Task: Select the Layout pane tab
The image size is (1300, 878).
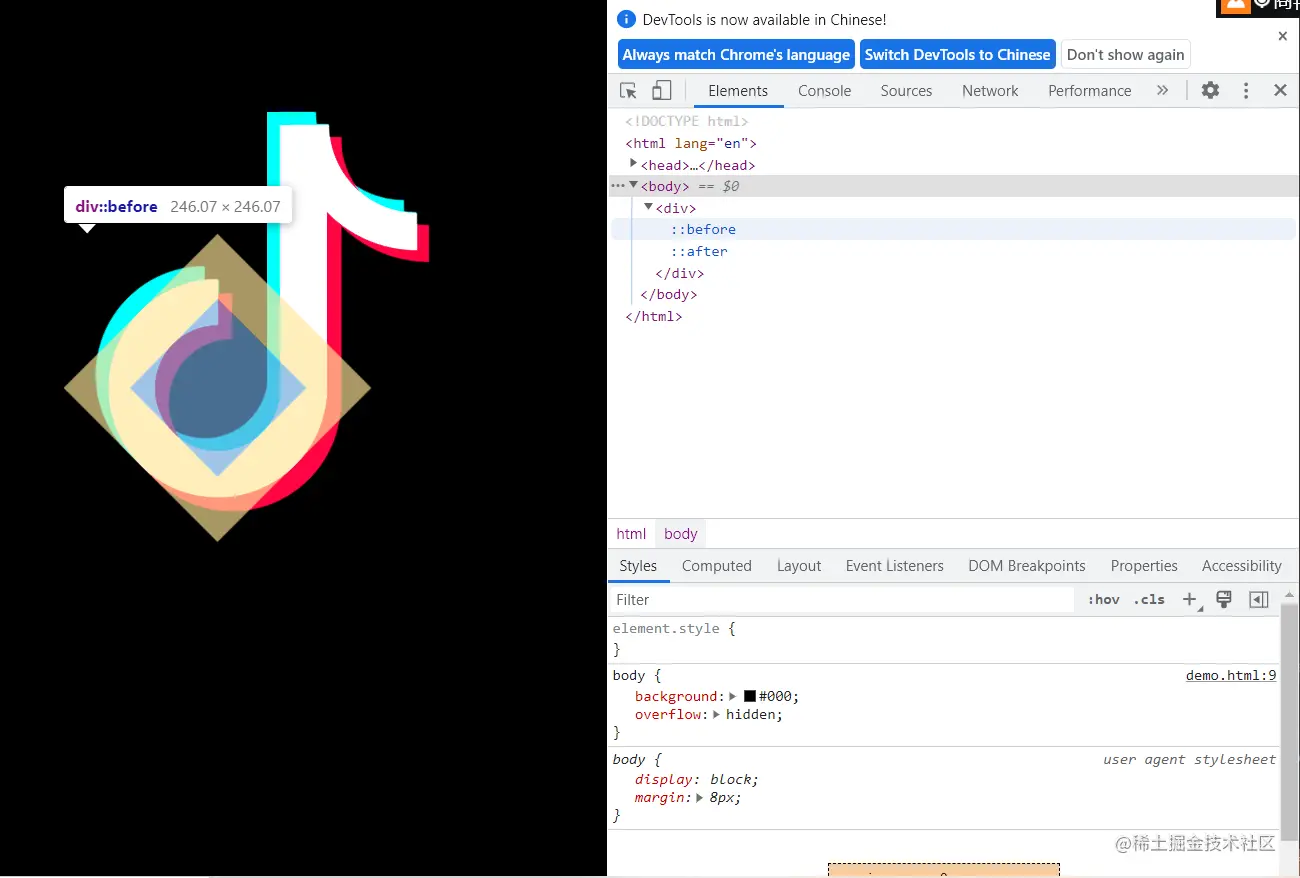Action: tap(799, 565)
